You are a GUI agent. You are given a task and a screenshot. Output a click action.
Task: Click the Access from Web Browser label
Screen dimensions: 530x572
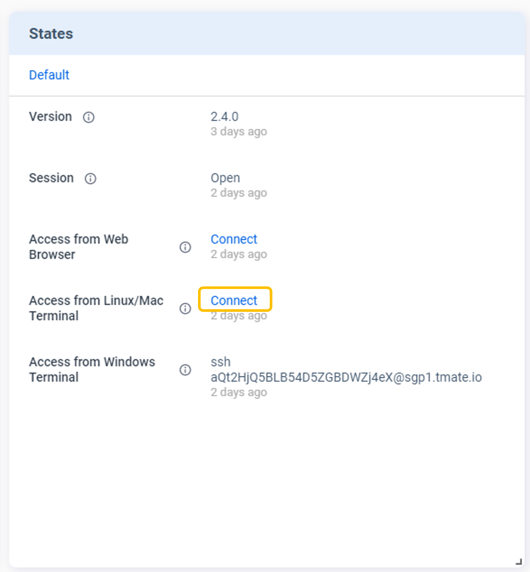pyautogui.click(x=79, y=247)
